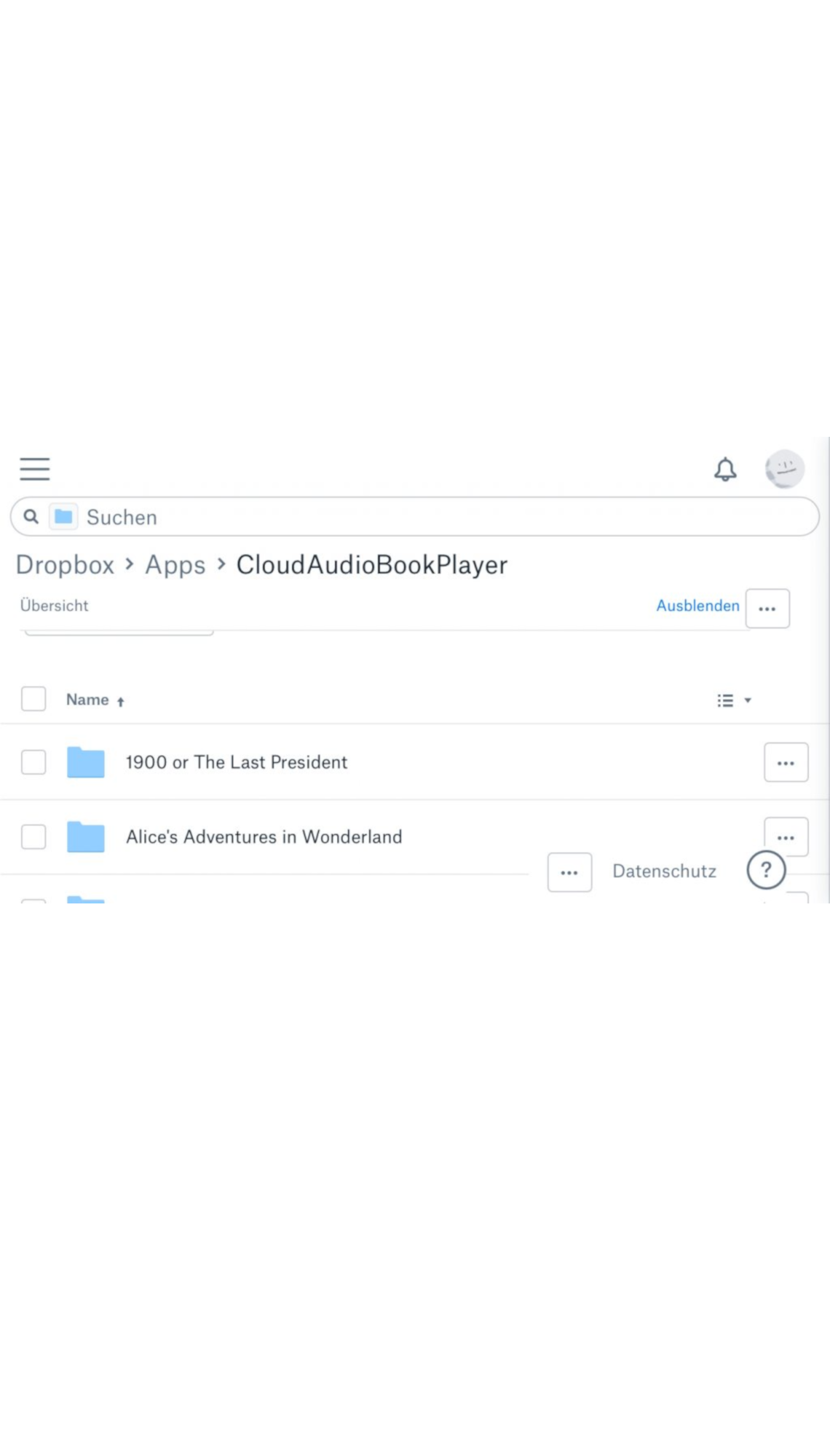
Task: Focus the Suchen search field
Action: click(437, 517)
